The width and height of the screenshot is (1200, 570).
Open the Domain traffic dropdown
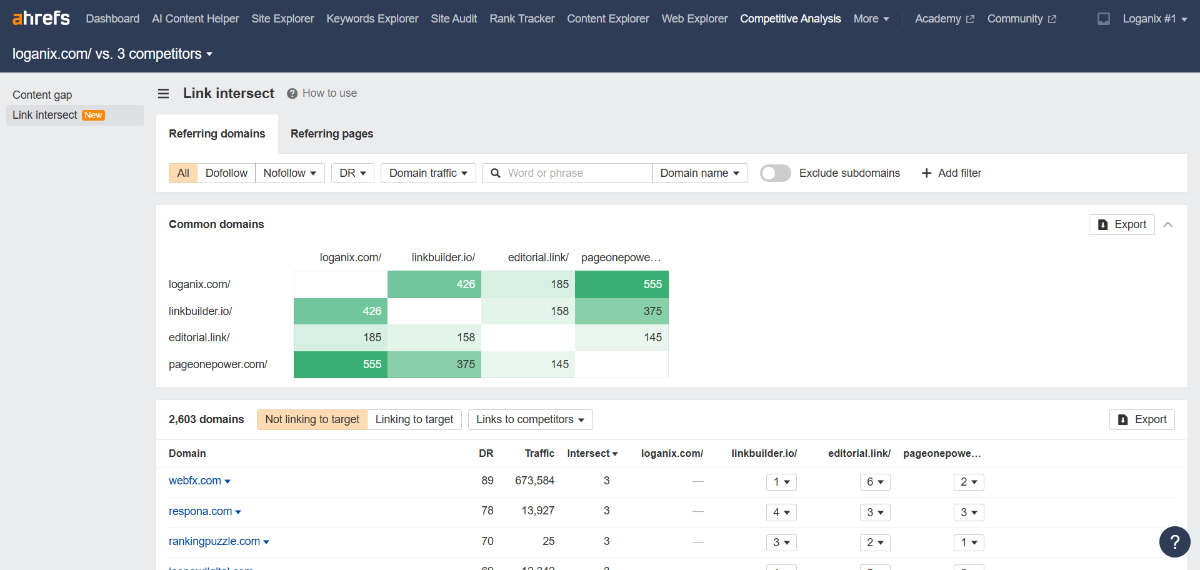click(428, 173)
